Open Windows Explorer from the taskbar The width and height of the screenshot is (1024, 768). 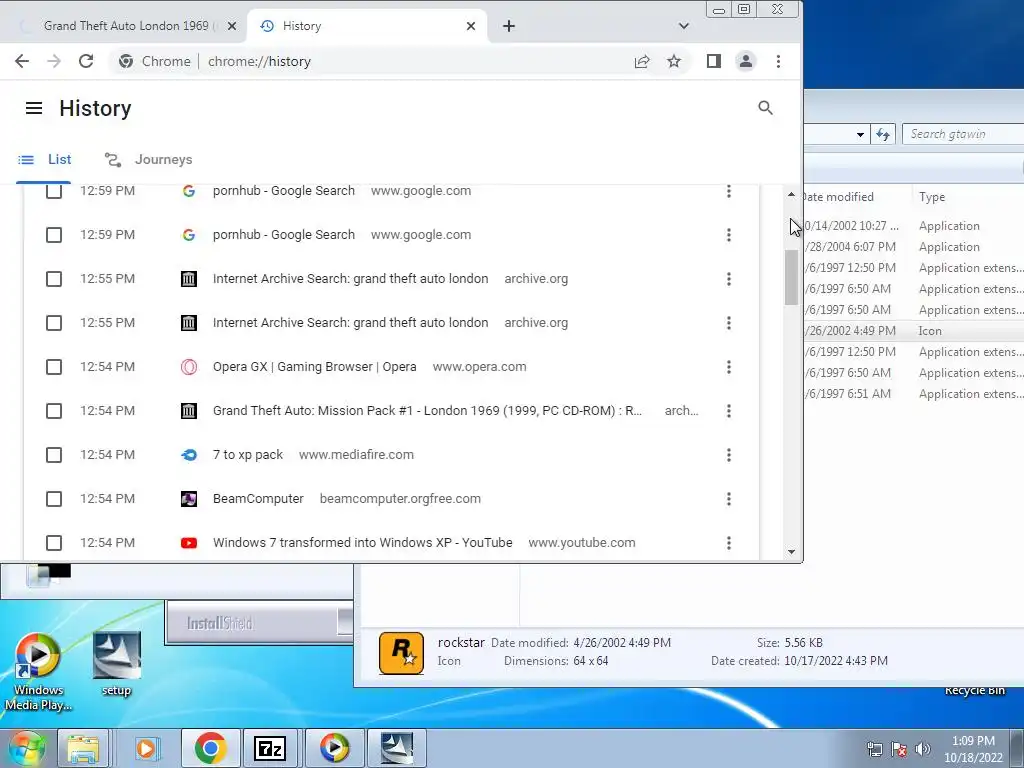click(x=83, y=748)
